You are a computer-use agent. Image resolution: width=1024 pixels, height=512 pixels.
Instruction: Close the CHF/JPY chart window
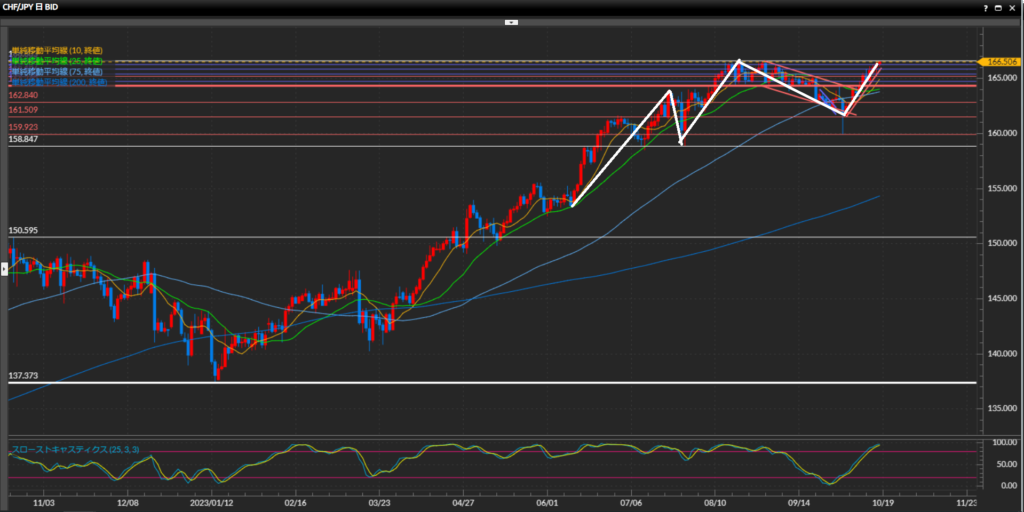tap(1014, 7)
